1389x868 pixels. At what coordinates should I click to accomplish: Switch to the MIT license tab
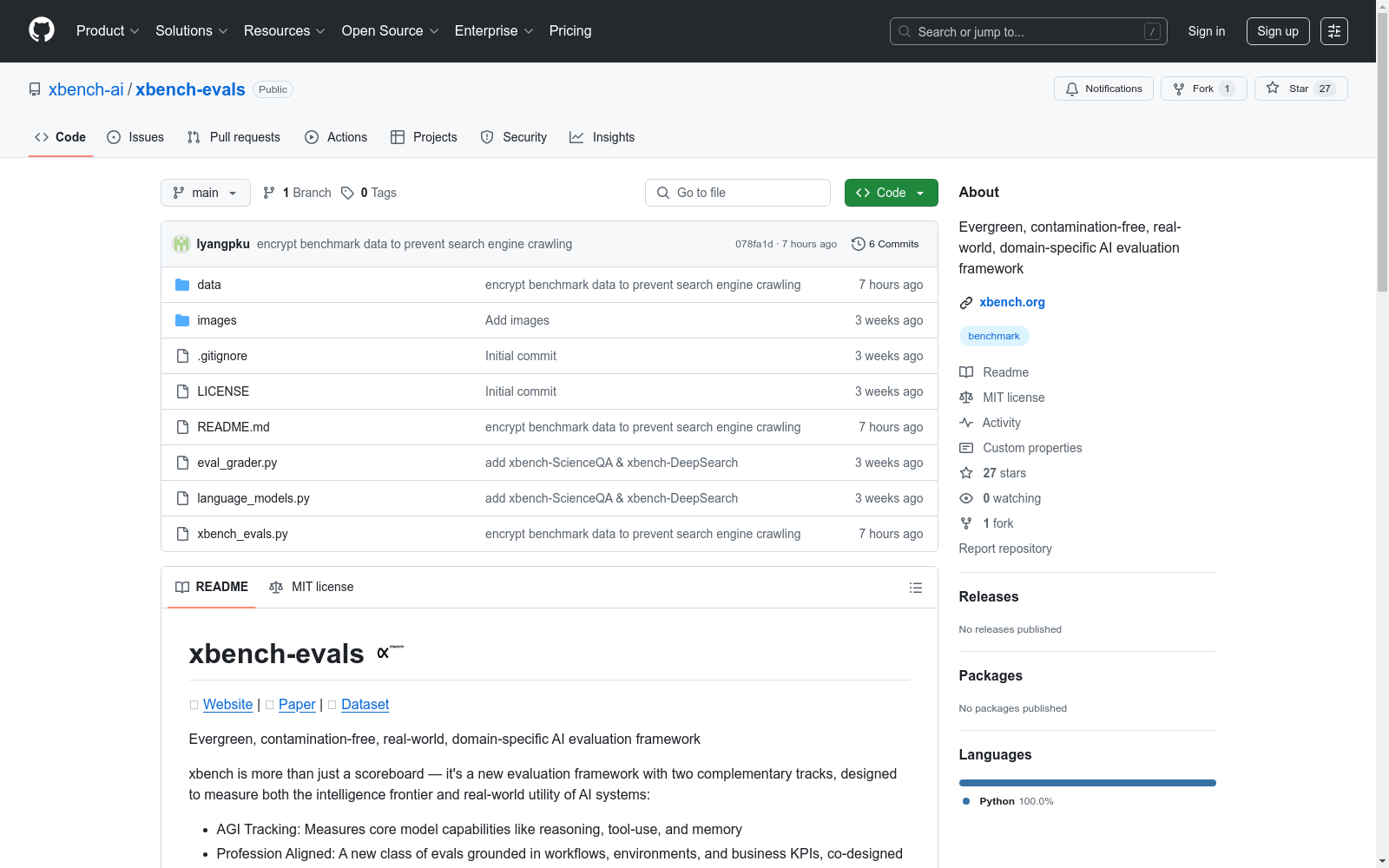(312, 588)
